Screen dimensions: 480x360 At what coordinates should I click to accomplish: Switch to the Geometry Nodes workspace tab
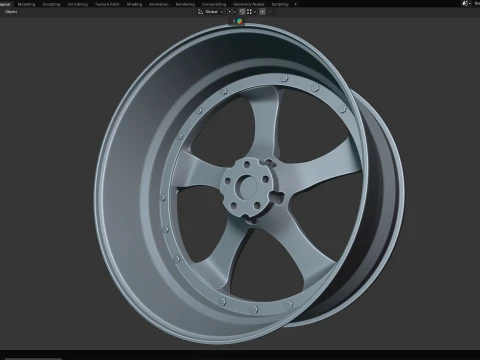[249, 4]
